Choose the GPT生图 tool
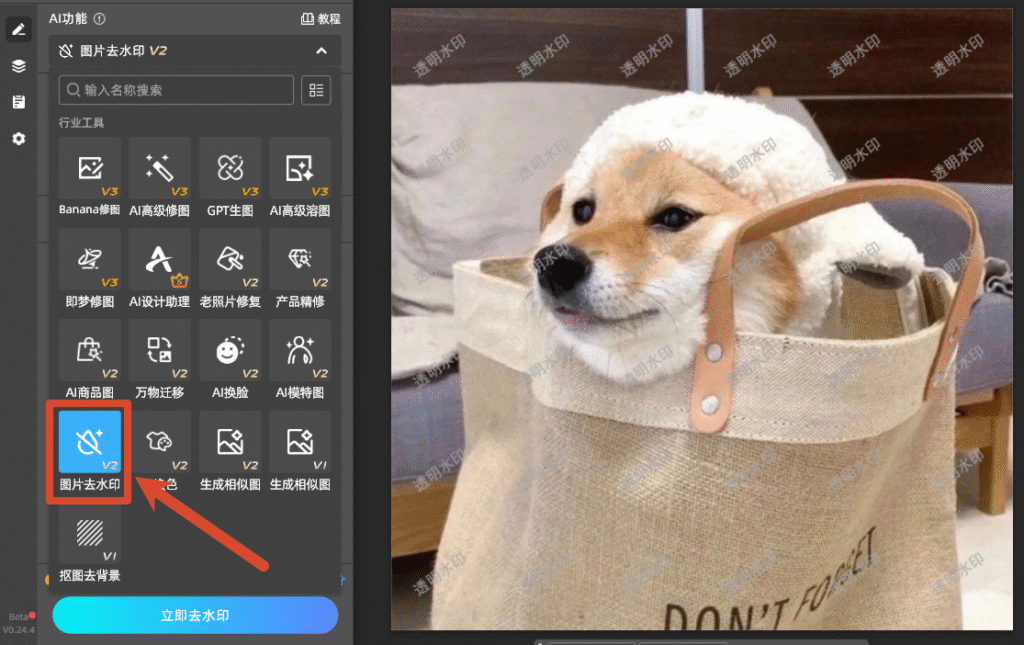1024x645 pixels. click(230, 177)
